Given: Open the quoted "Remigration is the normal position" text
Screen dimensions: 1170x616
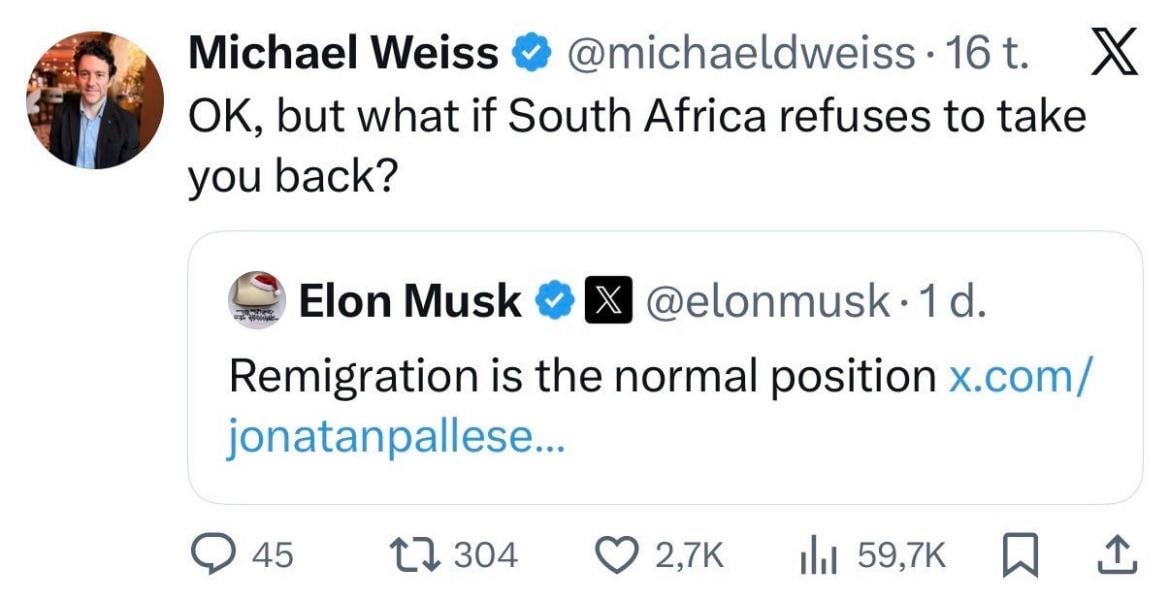Looking at the screenshot, I should [582, 375].
